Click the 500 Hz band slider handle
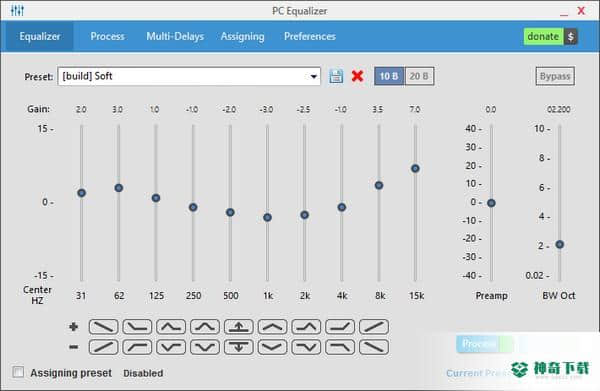 coord(230,212)
